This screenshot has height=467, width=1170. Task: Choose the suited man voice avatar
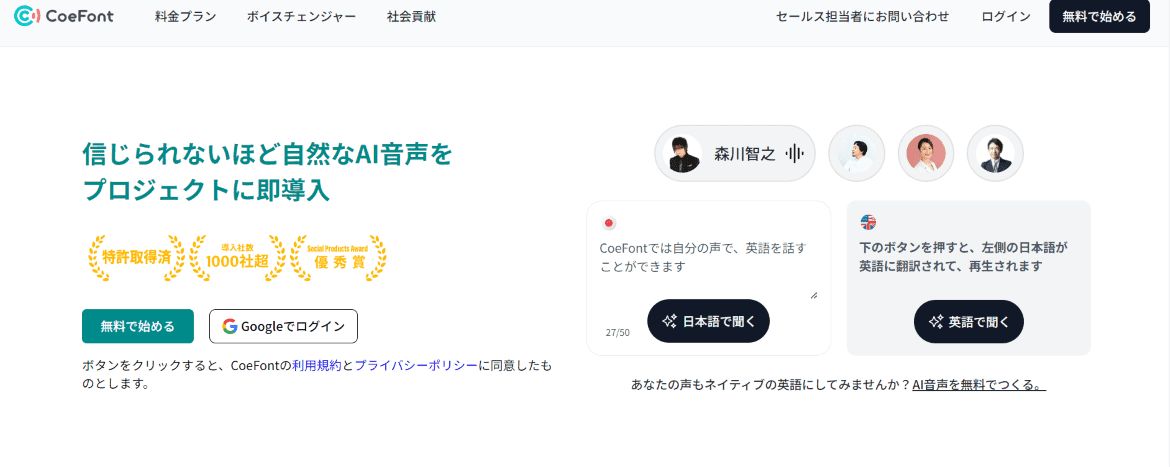click(996, 154)
